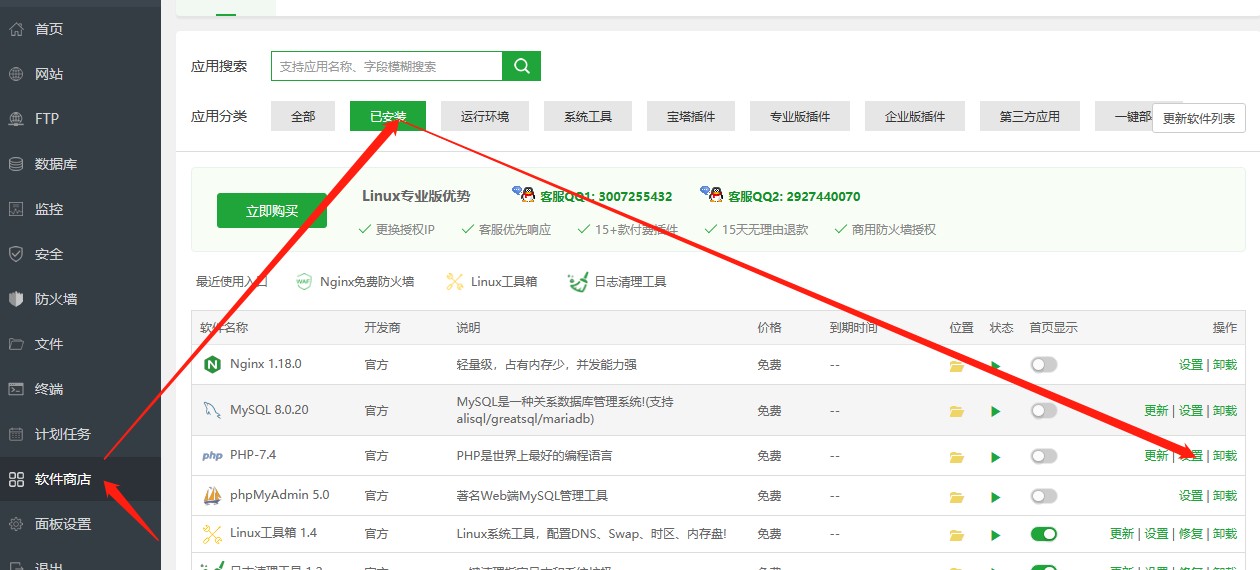The image size is (1260, 570).
Task: Open the PHP-7.4 folder location icon
Action: pos(957,457)
